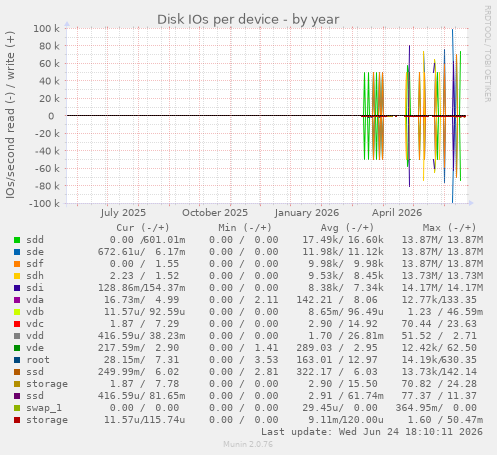Click the 'October 2025' x-axis label
This screenshot has height=455, width=497.
tap(215, 213)
